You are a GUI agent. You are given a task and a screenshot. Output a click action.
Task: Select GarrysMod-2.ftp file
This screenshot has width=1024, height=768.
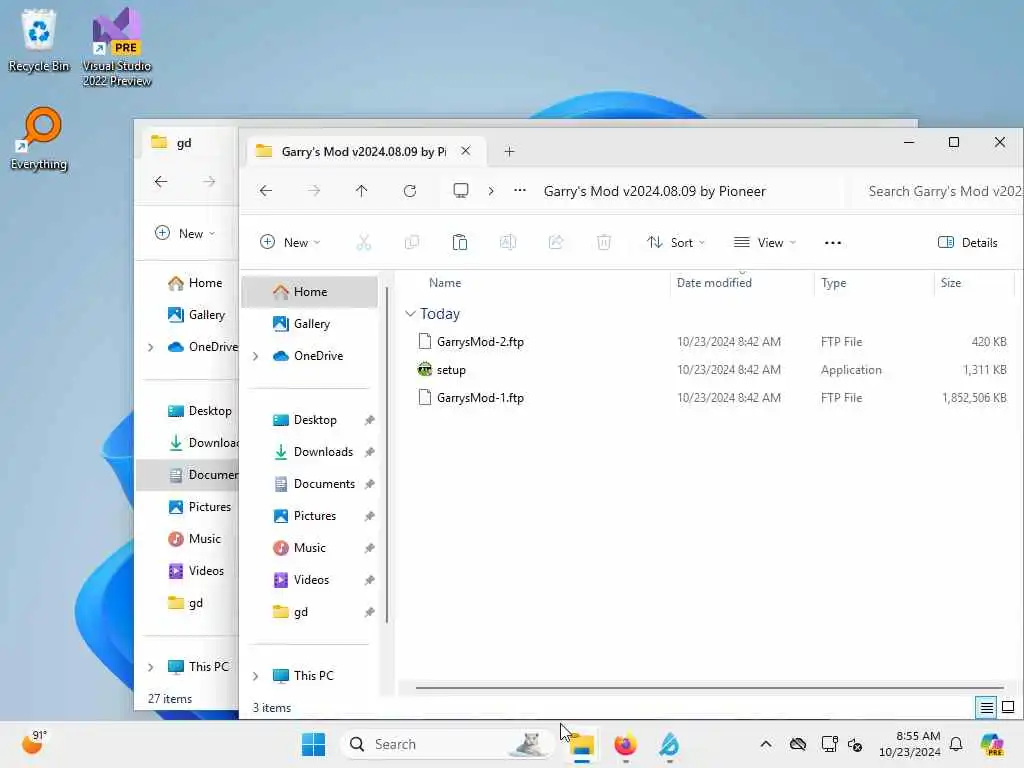tap(480, 342)
